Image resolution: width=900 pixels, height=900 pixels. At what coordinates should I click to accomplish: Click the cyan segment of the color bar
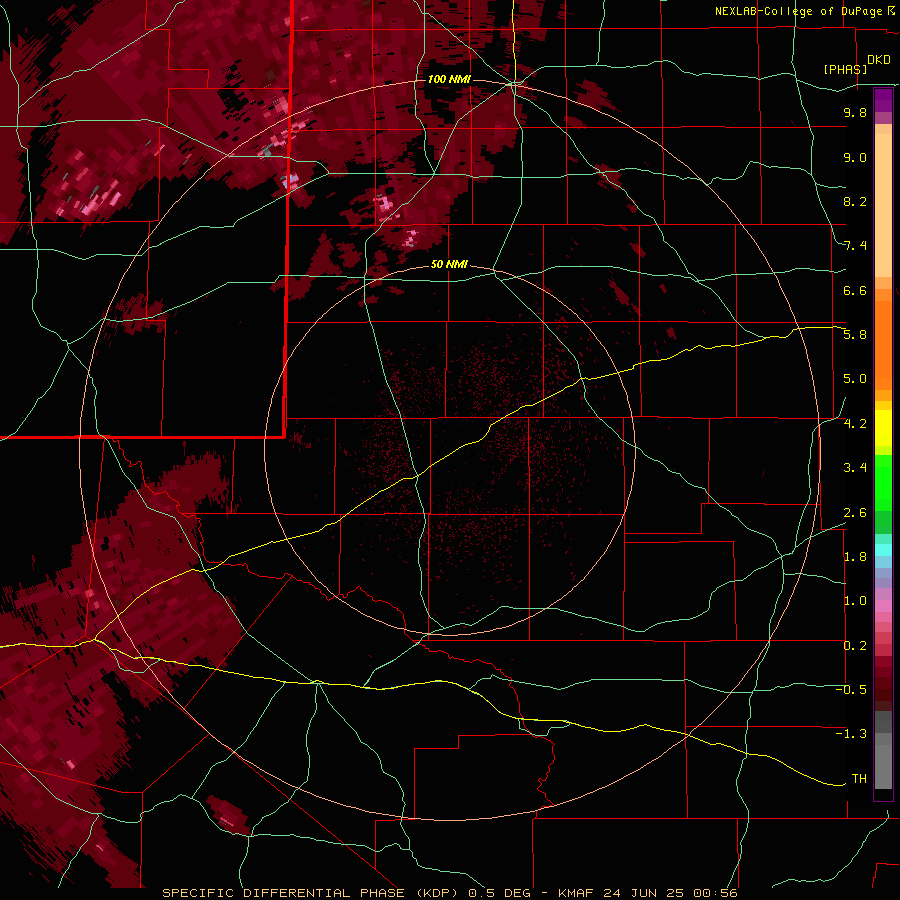click(883, 550)
